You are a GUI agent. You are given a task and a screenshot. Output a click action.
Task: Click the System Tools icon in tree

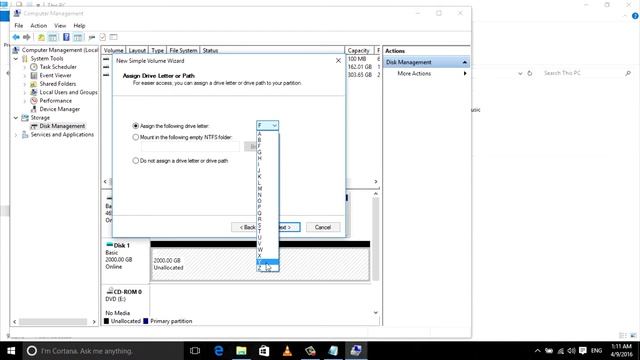pos(25,58)
